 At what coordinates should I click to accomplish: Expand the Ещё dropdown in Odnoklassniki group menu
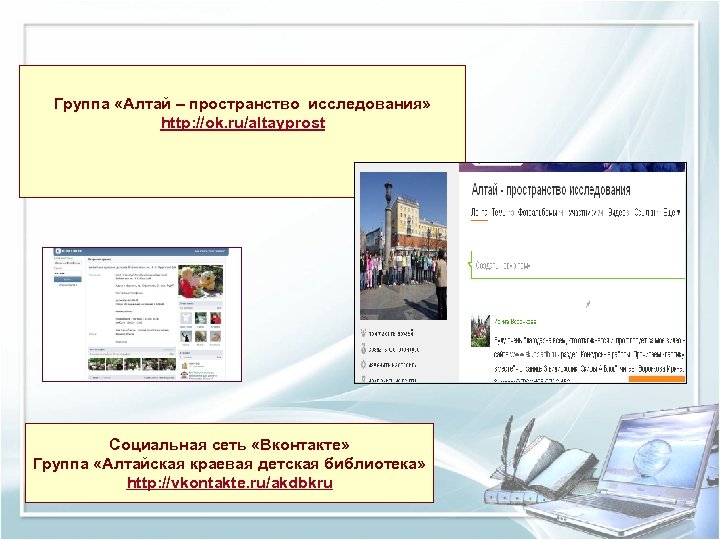pos(671,213)
